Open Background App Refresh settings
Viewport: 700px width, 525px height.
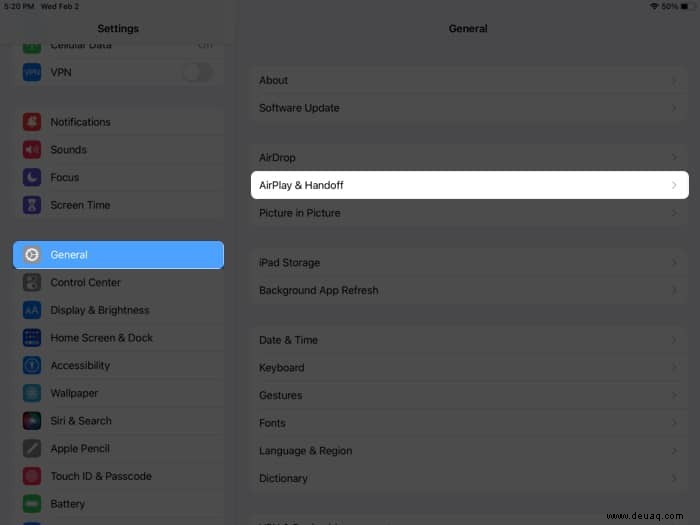tap(470, 291)
